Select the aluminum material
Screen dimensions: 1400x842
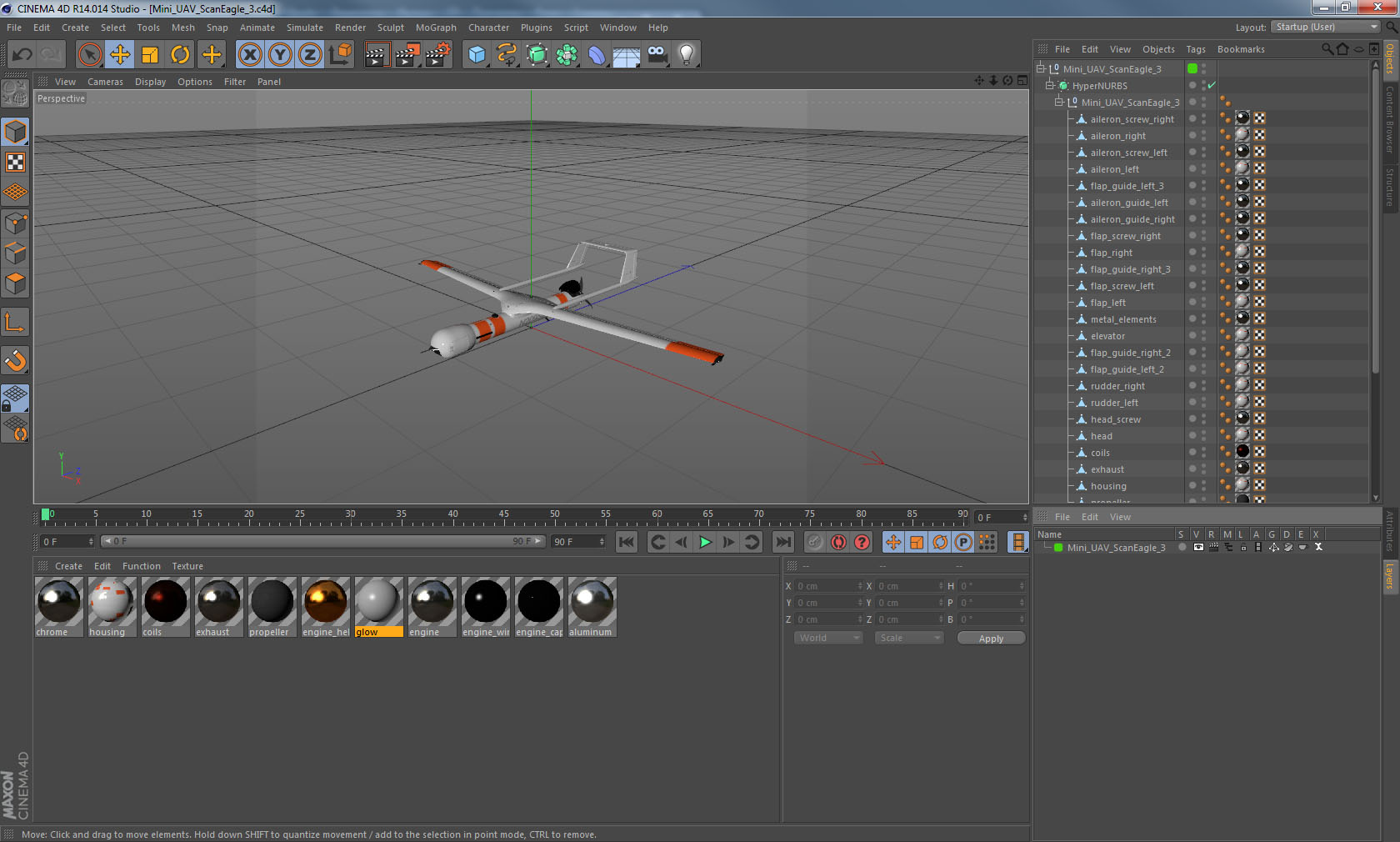592,608
